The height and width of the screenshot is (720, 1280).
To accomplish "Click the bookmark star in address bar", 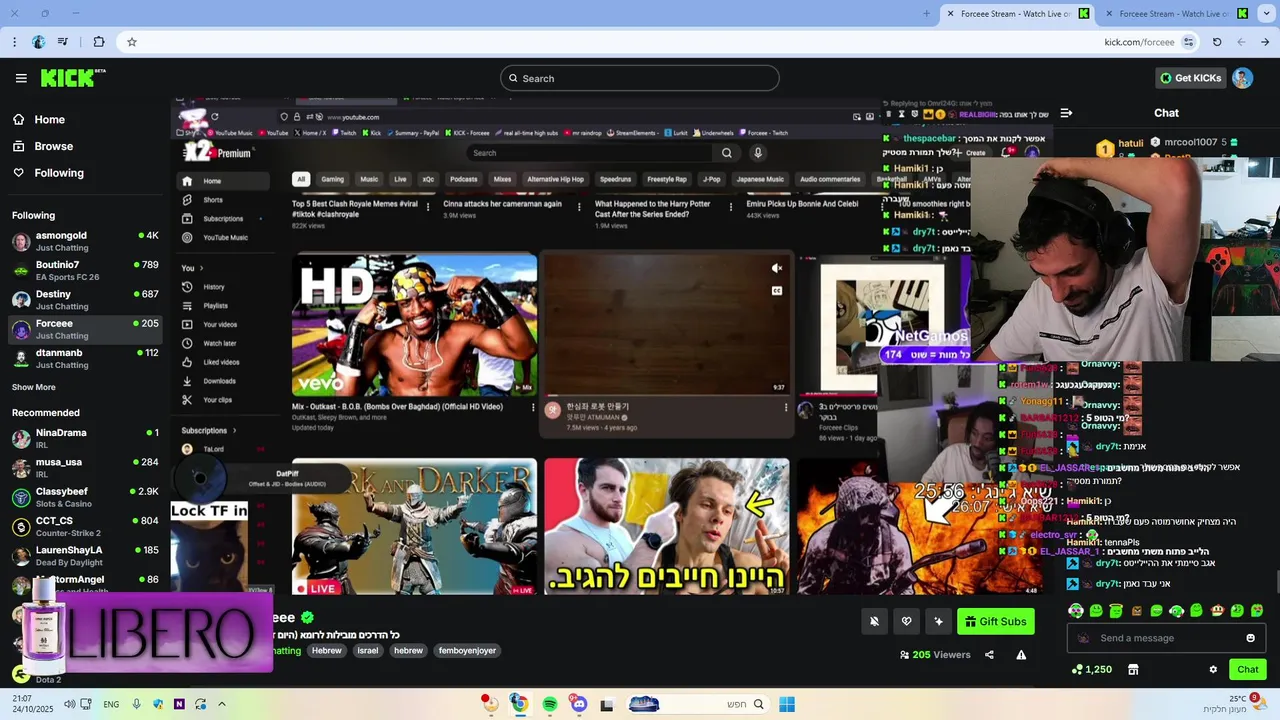I will tap(131, 42).
